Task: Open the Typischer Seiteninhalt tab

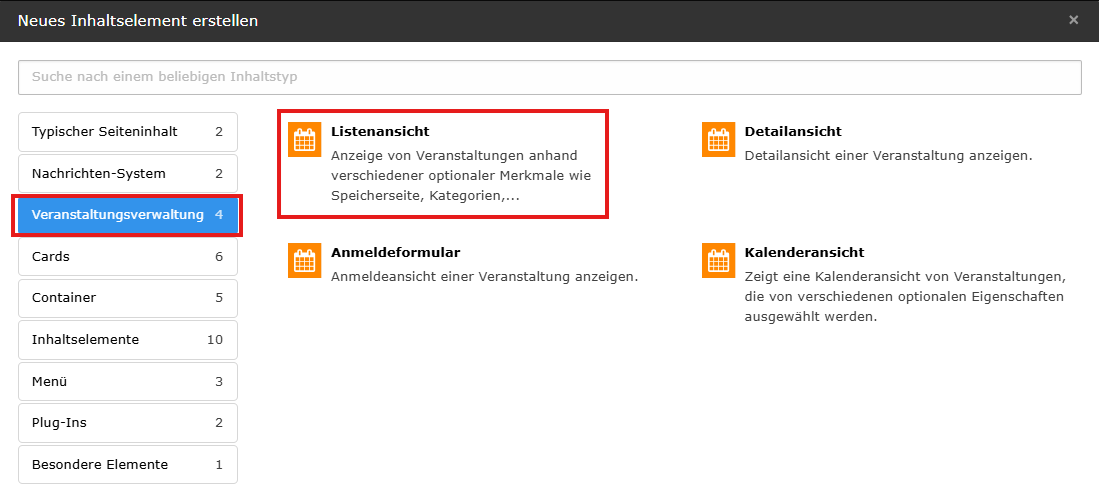Action: tap(127, 132)
